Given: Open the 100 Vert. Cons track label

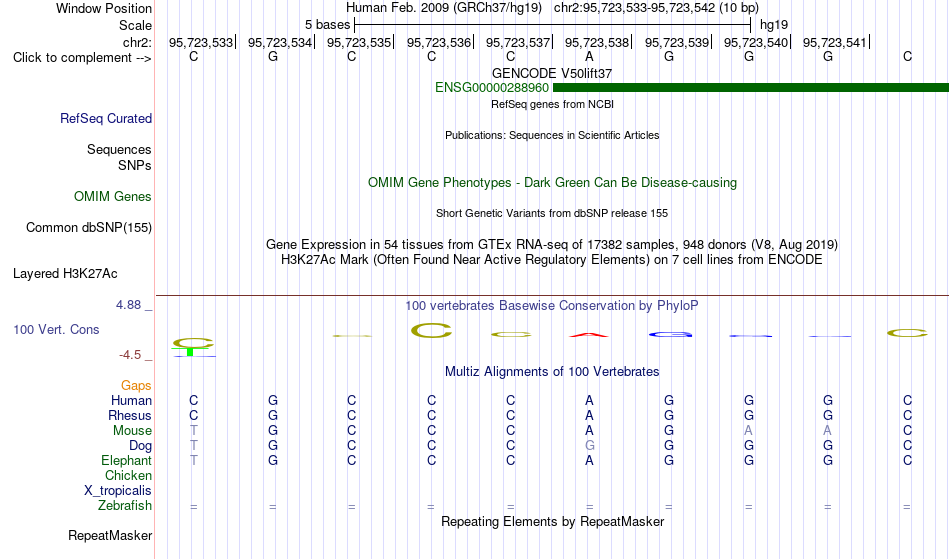Looking at the screenshot, I should click(56, 329).
